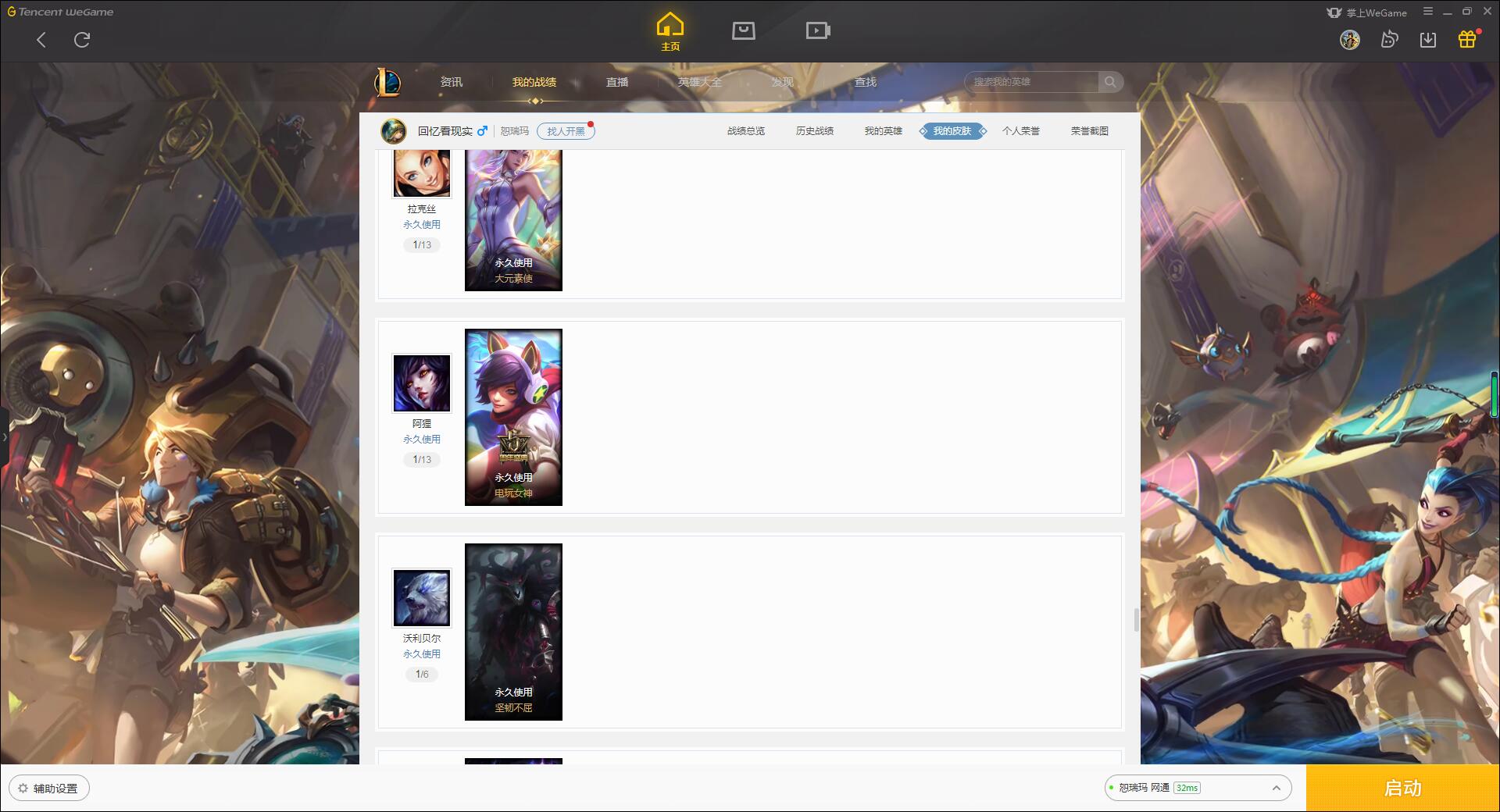Open 辅助设置 settings button
The width and height of the screenshot is (1500, 812).
[49, 789]
